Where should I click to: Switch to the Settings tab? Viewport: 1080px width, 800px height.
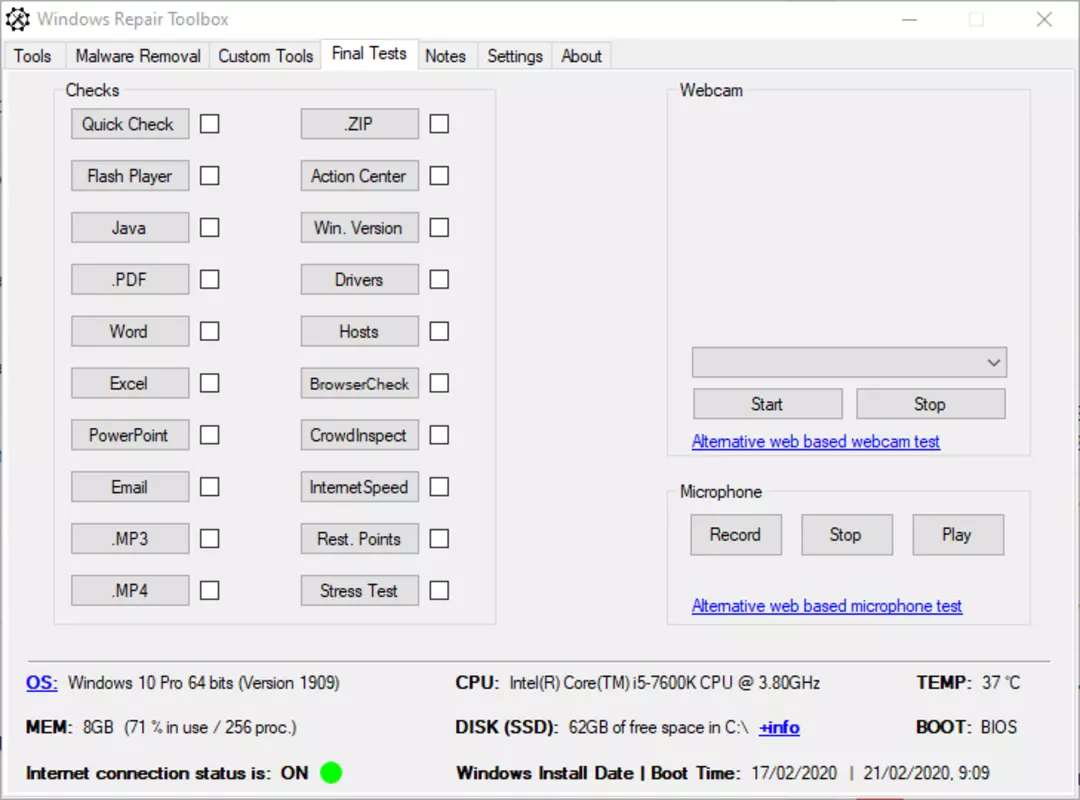click(515, 56)
